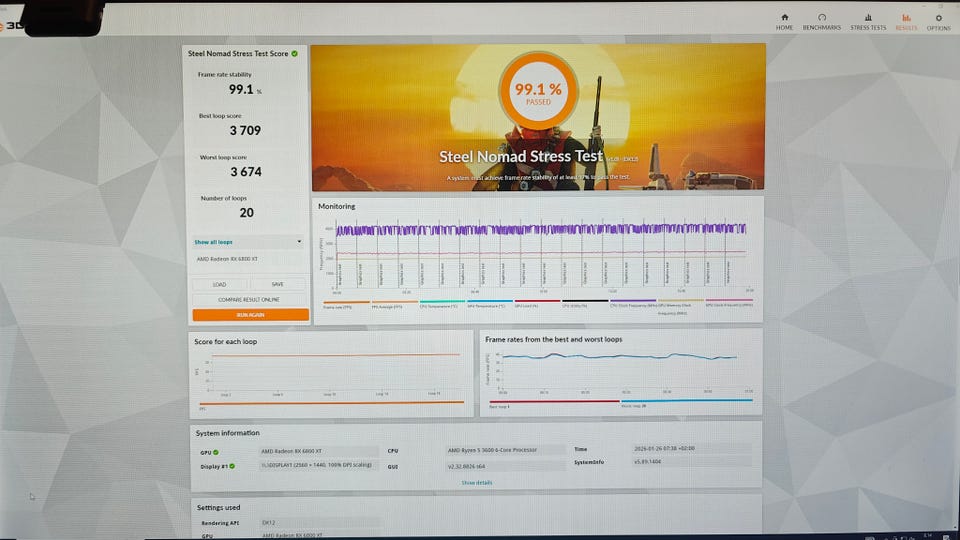Toggle FPS Average legend in Monitoring
Image resolution: width=960 pixels, height=540 pixels.
coord(394,304)
